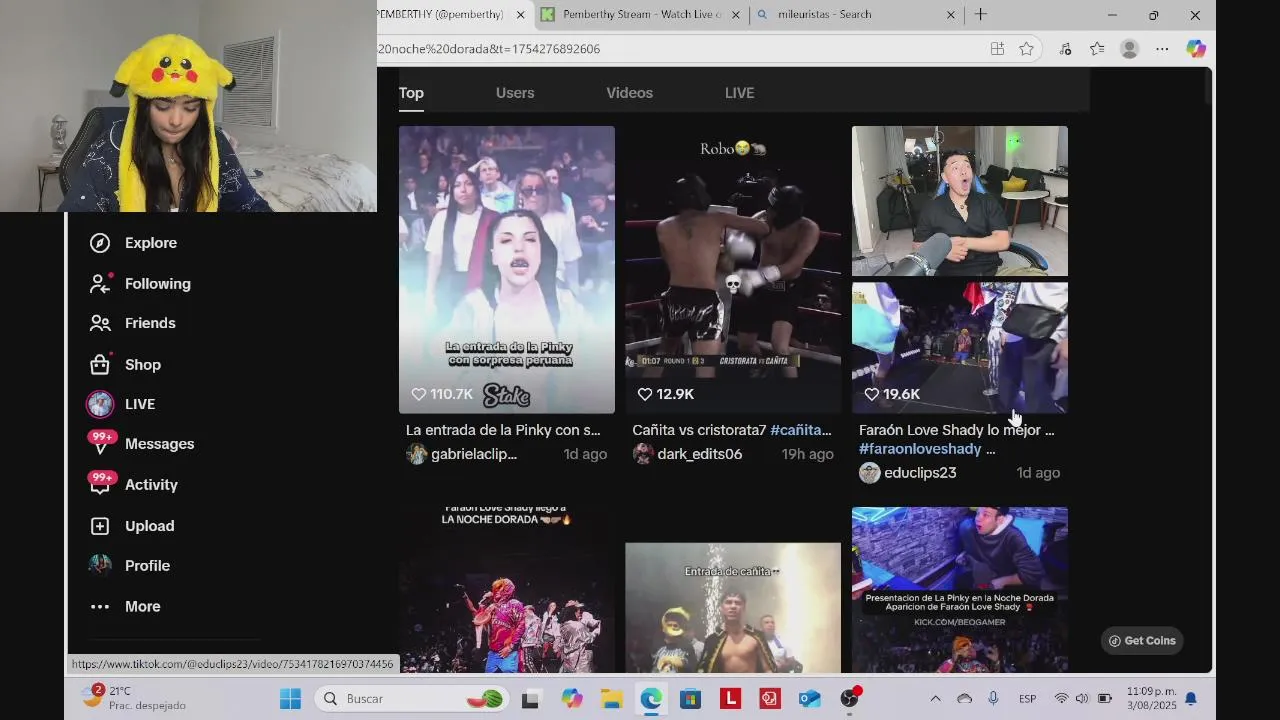Click the 12.9K likes heart icon
This screenshot has width=1280, height=720.
tap(645, 395)
